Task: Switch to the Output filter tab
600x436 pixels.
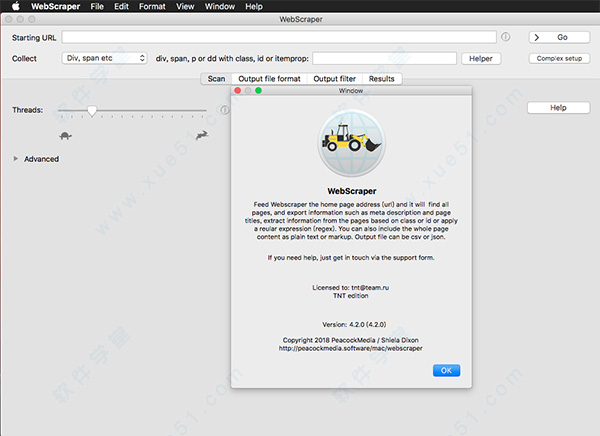Action: (334, 79)
